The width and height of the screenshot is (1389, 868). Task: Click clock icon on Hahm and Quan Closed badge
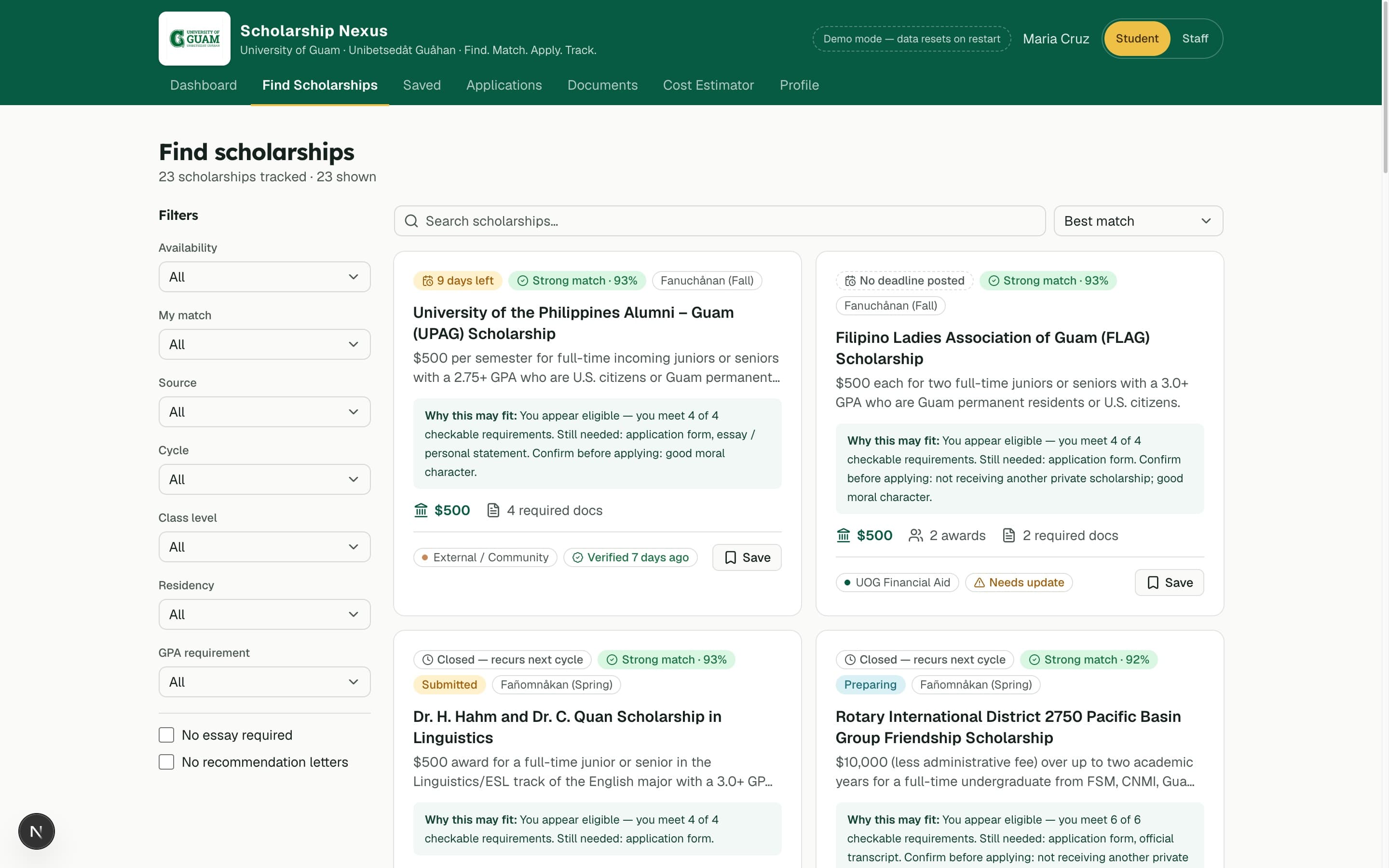pyautogui.click(x=428, y=660)
